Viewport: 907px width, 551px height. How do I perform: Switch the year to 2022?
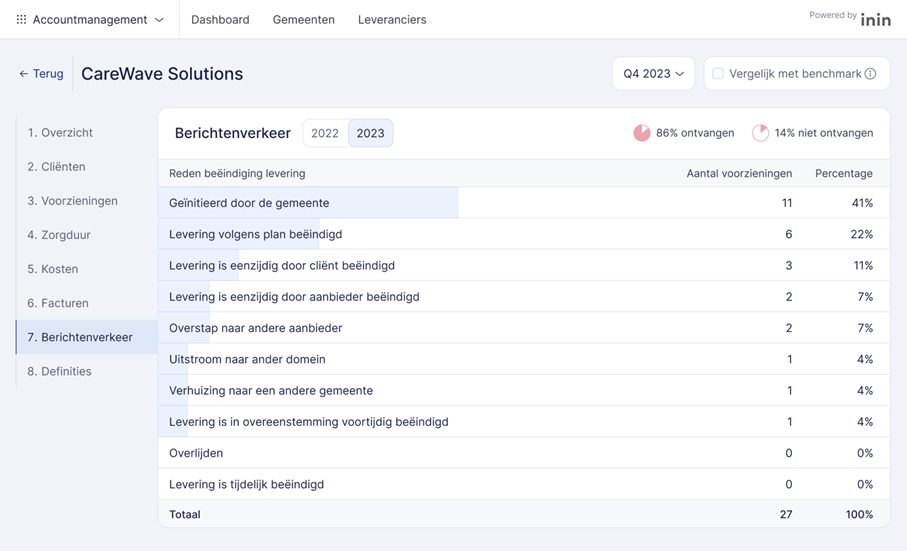(x=325, y=133)
